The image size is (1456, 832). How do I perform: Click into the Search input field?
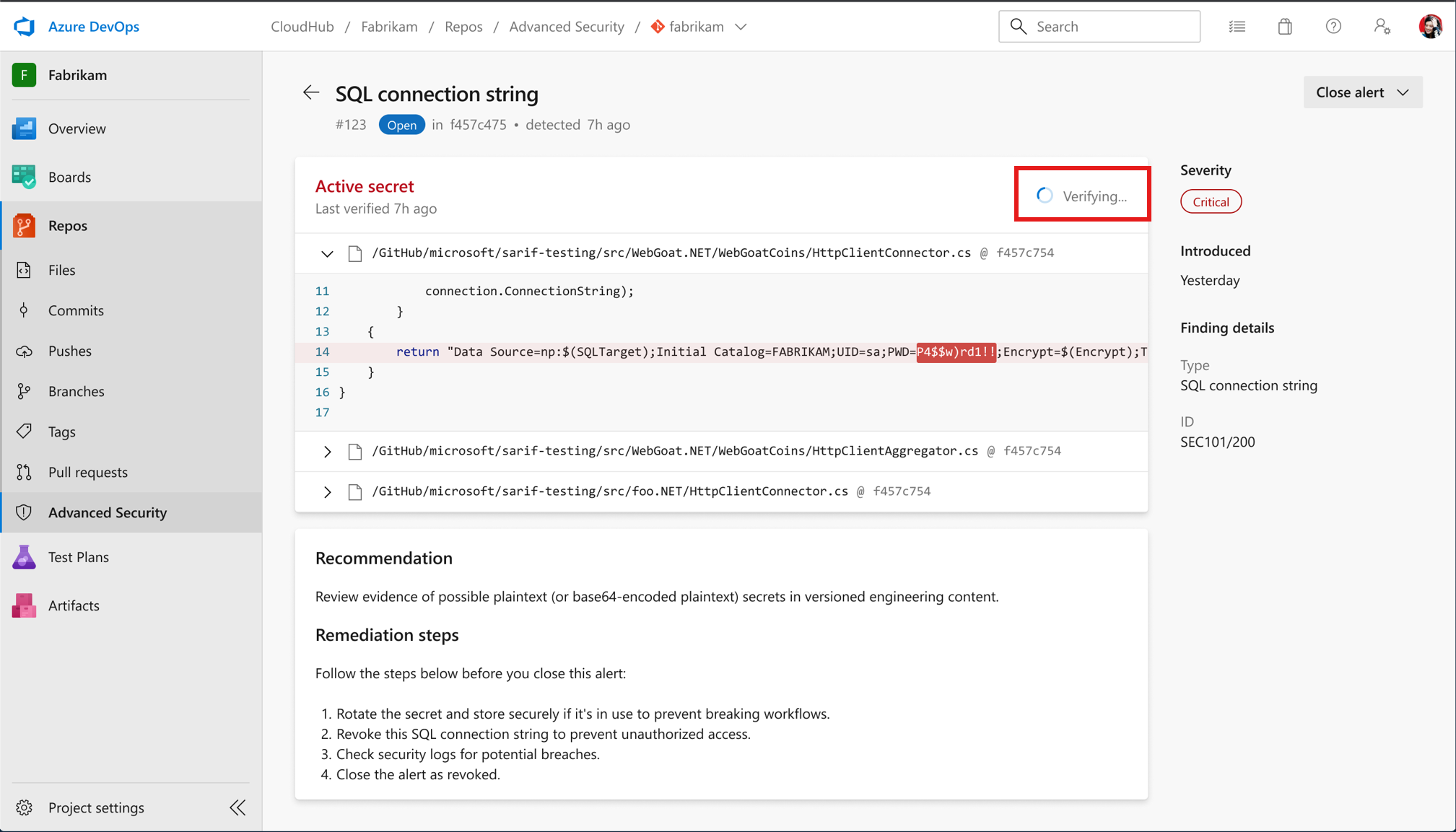click(x=1099, y=27)
